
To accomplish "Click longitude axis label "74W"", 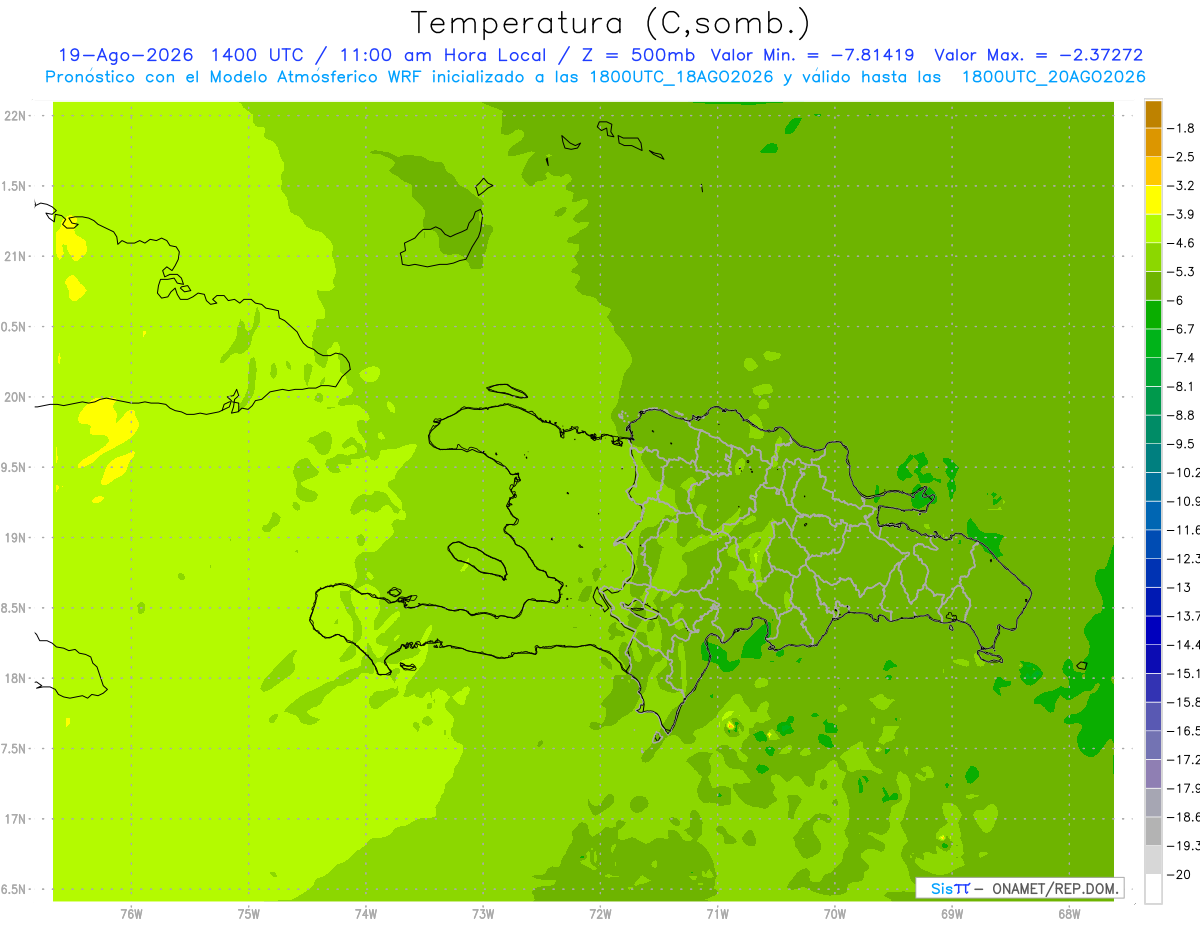I will coord(366,913).
